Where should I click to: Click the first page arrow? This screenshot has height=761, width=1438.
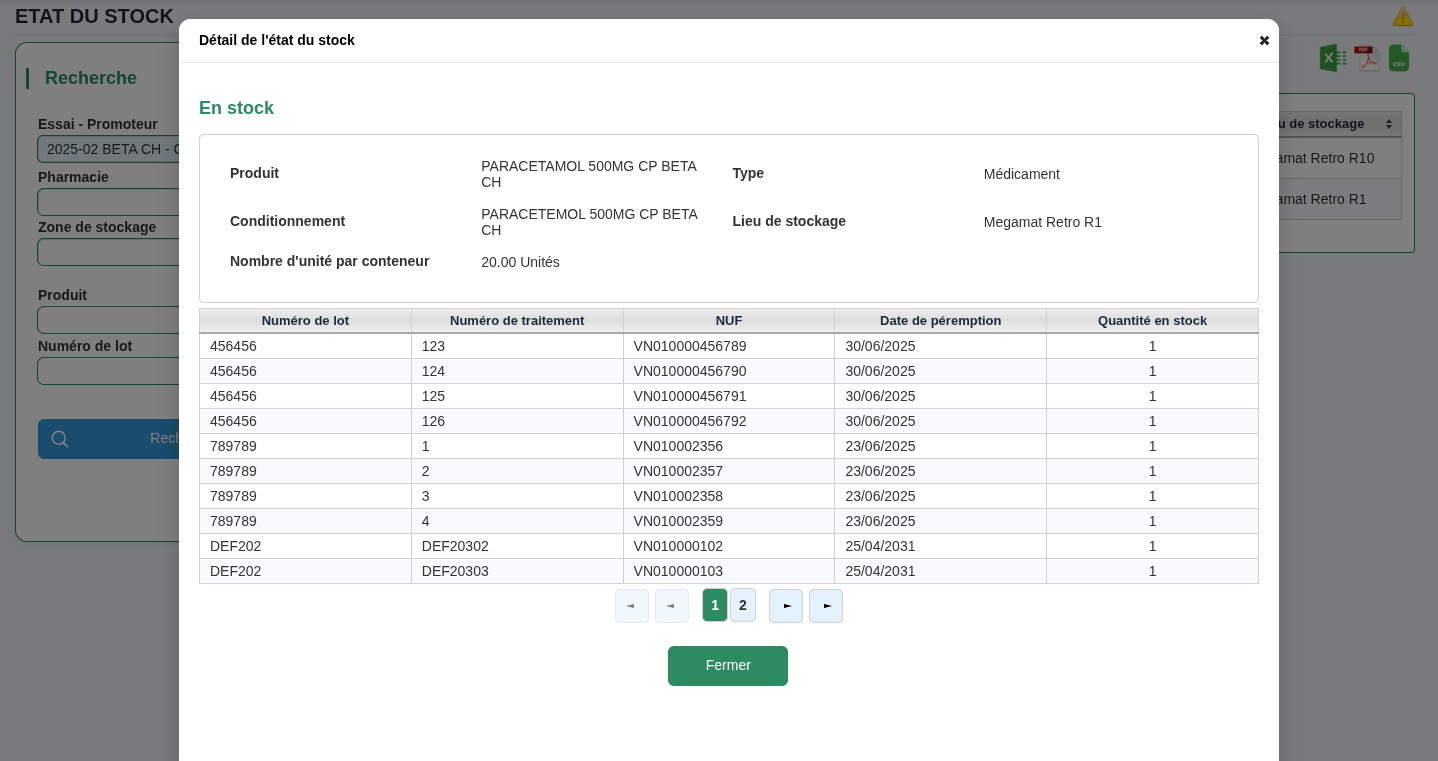click(x=631, y=605)
